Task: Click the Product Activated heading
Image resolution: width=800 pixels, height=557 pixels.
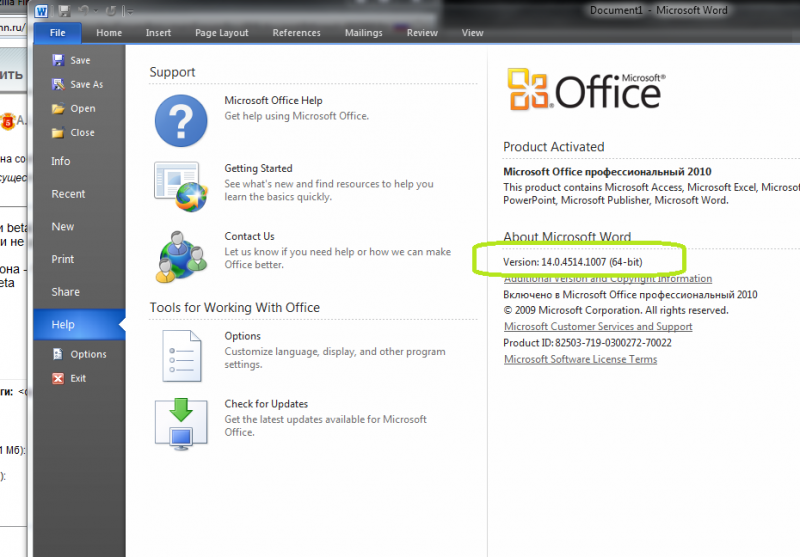Action: click(554, 147)
